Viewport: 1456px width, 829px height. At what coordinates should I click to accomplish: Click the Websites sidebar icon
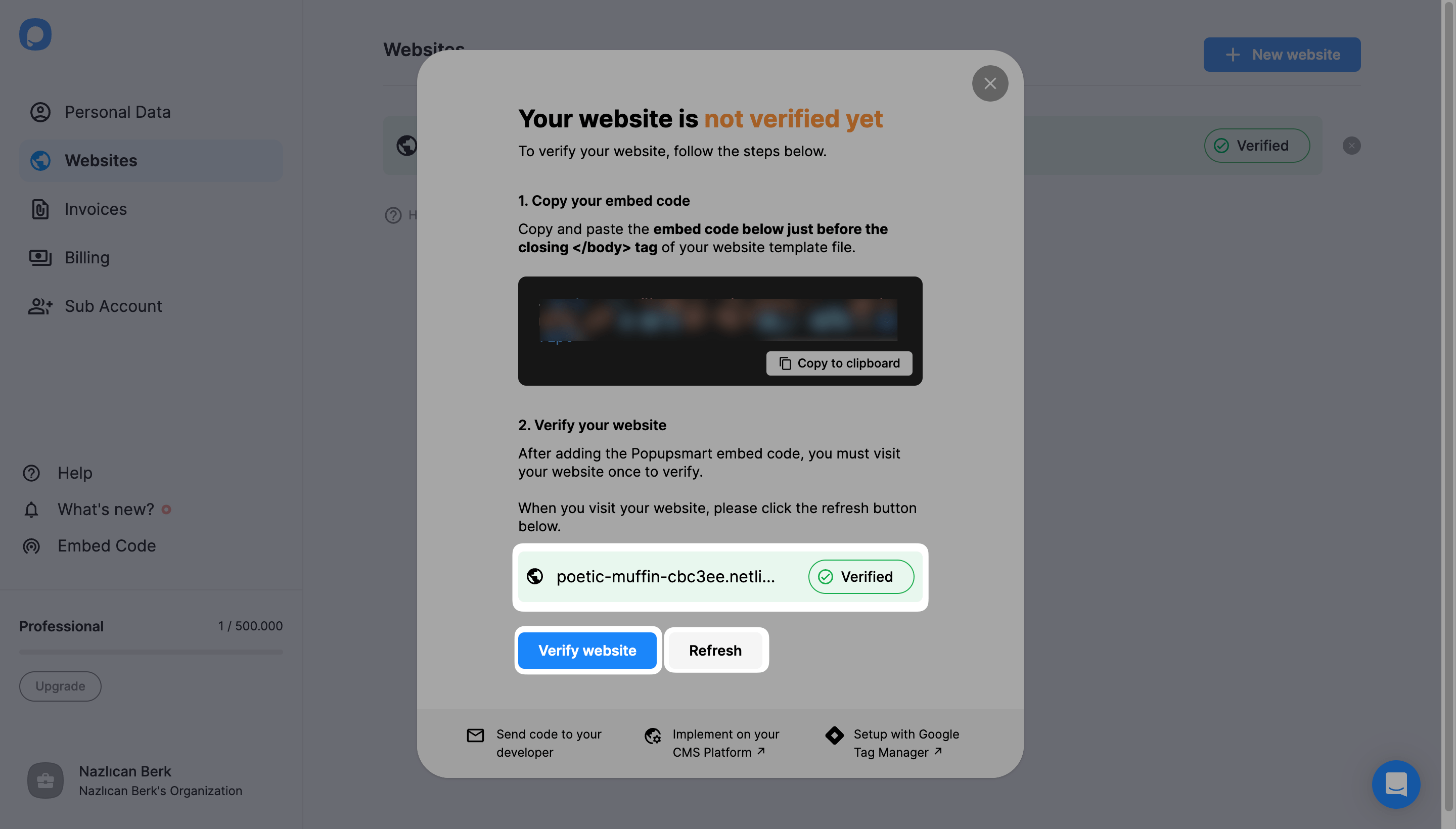tap(40, 160)
